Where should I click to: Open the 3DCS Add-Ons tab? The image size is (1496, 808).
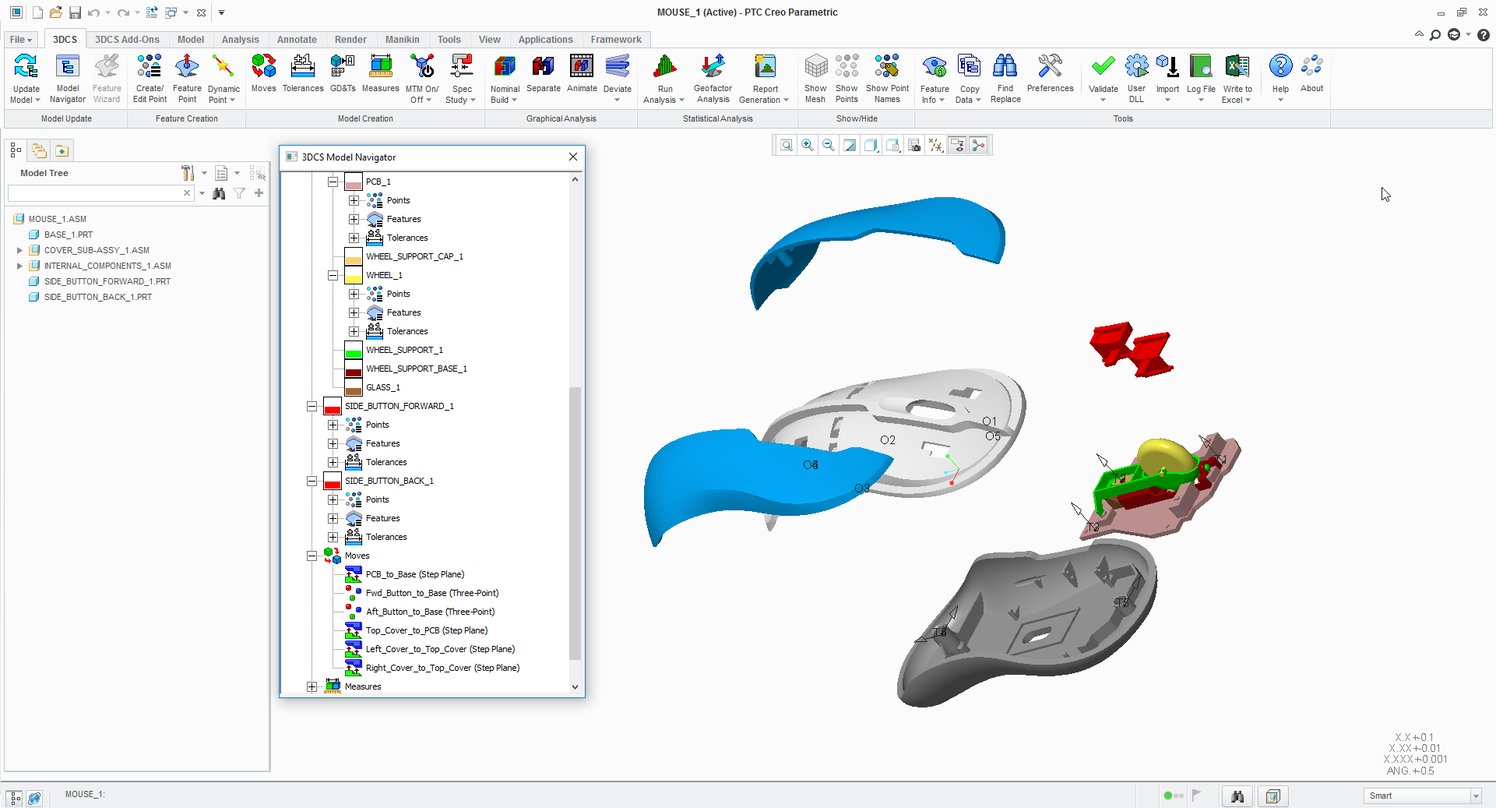tap(127, 39)
